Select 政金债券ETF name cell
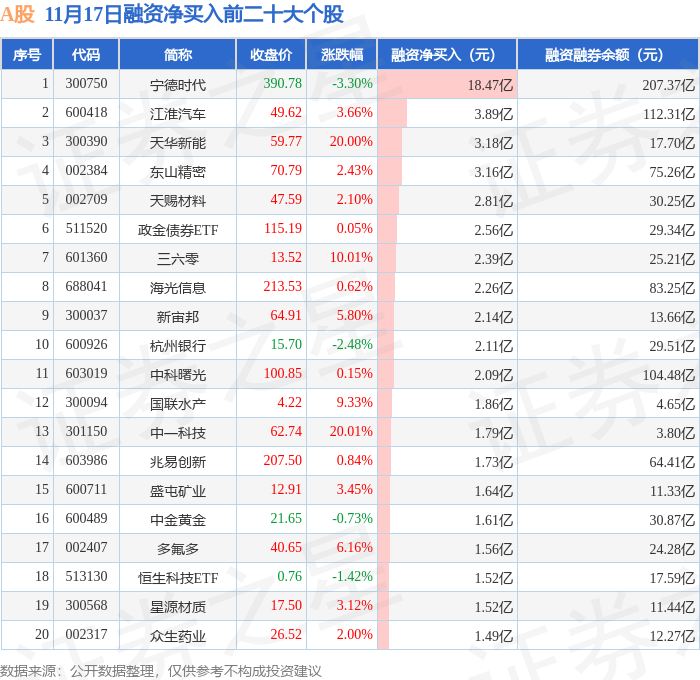Screen dimensions: 700x680 point(178,229)
